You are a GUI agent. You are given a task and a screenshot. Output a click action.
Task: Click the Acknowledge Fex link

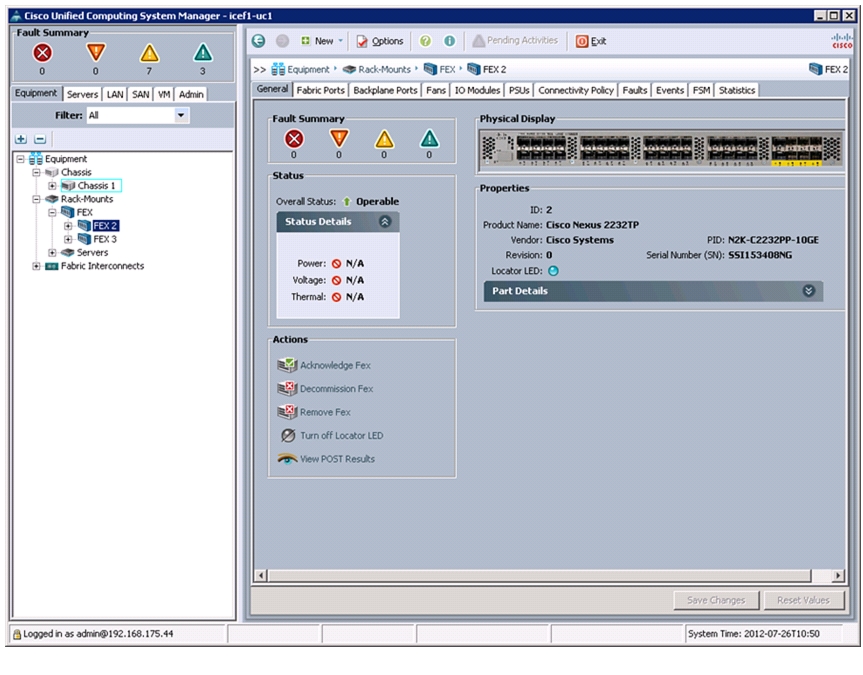(335, 365)
